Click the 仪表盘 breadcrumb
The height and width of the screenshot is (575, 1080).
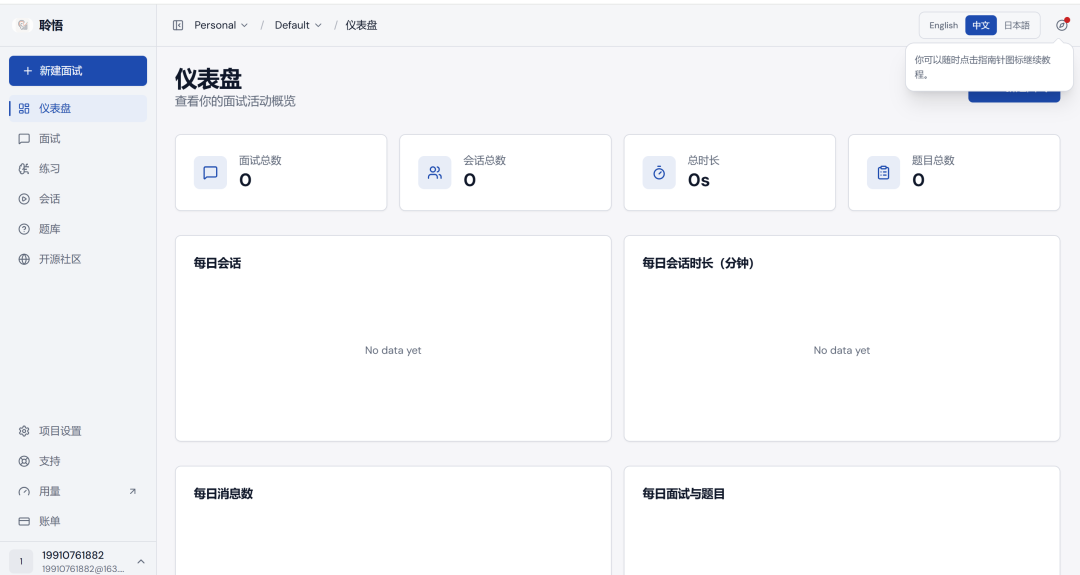pyautogui.click(x=361, y=25)
